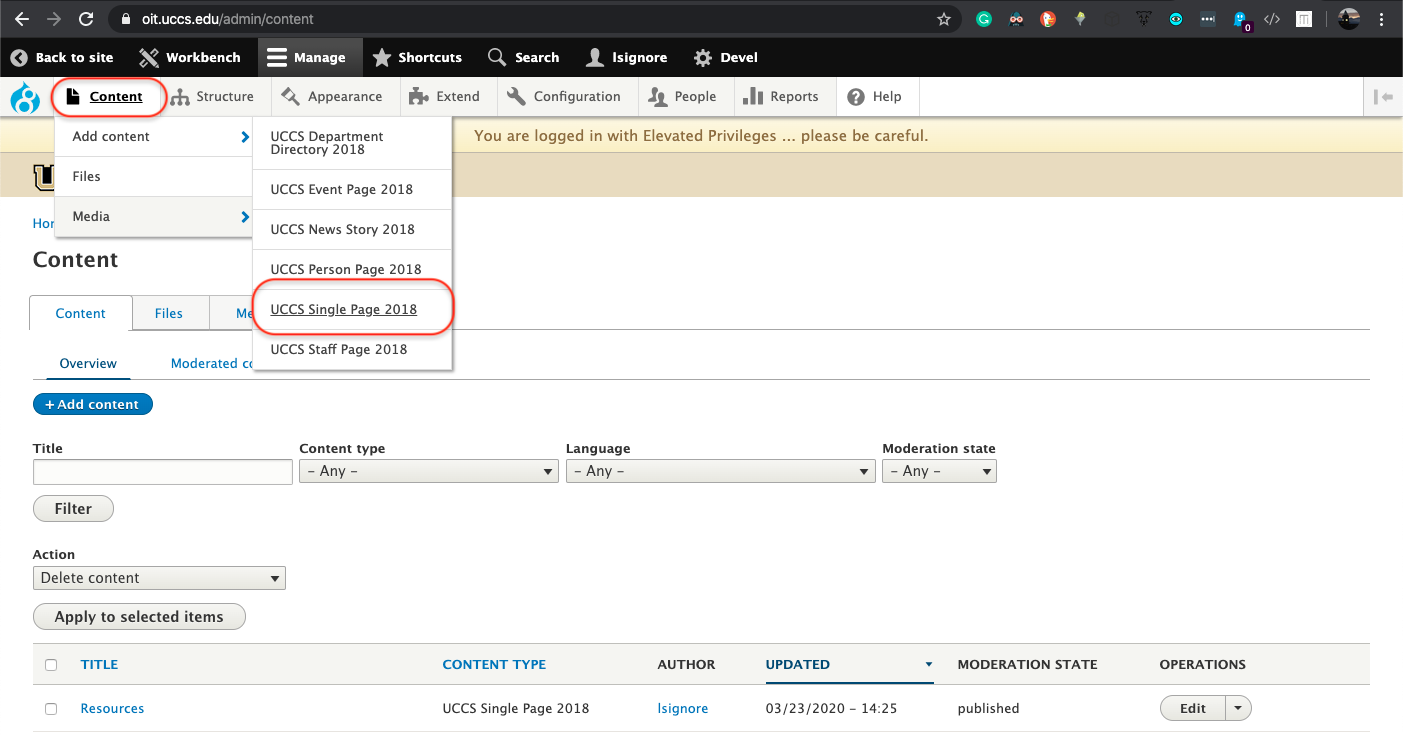Sort the table by Title column
Viewport: 1403px width, 735px height.
point(99,665)
